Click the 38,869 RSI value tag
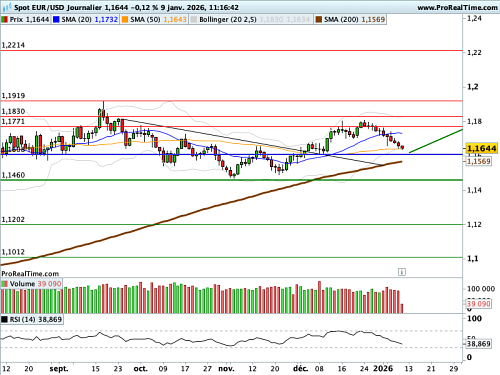Image resolution: width=500 pixels, height=375 pixels. tap(479, 344)
